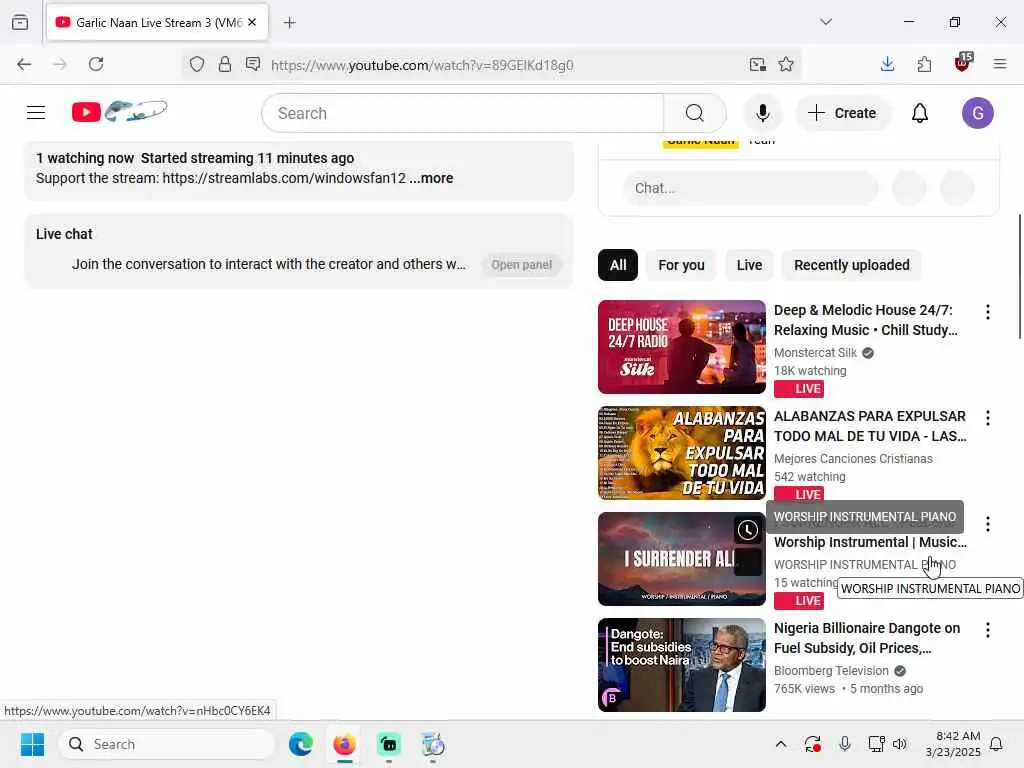Open Monstercat Silk channel link
Screen dimensions: 1024x768
(815, 353)
